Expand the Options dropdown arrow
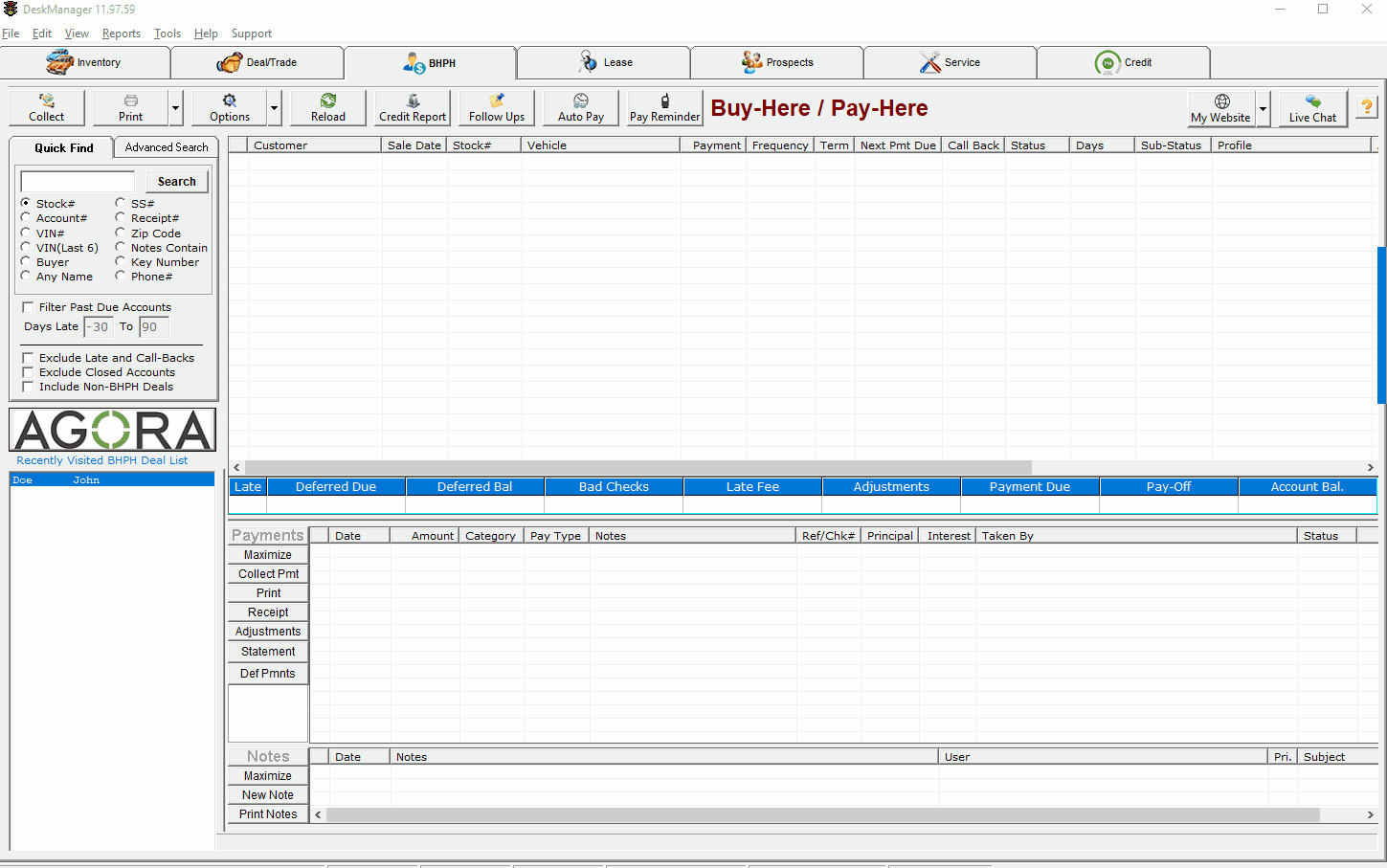 274,107
